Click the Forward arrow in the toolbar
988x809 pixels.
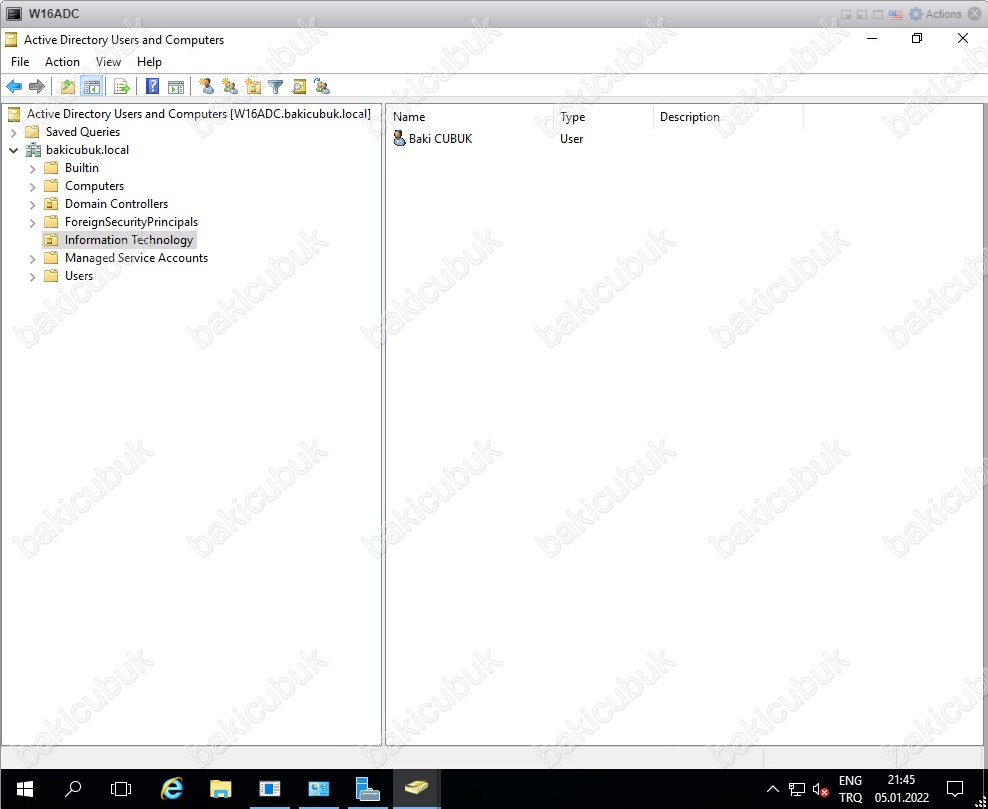coord(37,87)
